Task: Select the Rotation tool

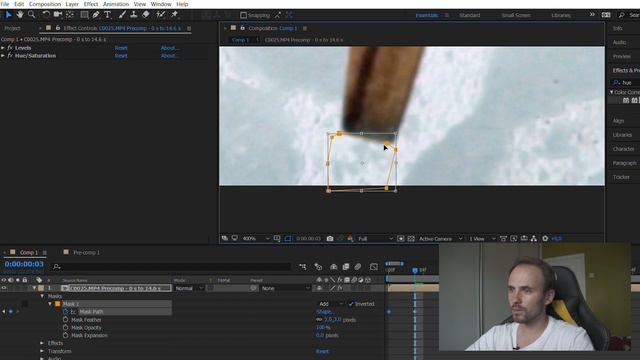Action: 46,15
